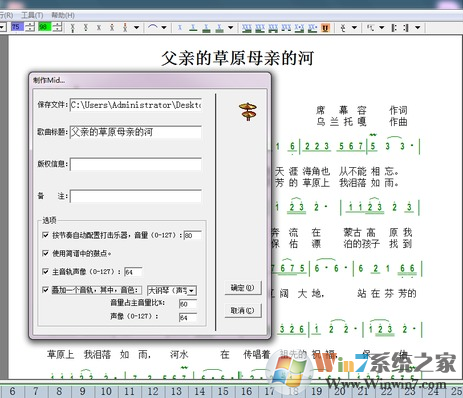Click the 制作Mid... dialog title bar
Image resolution: width=463 pixels, height=398 pixels.
[150, 80]
